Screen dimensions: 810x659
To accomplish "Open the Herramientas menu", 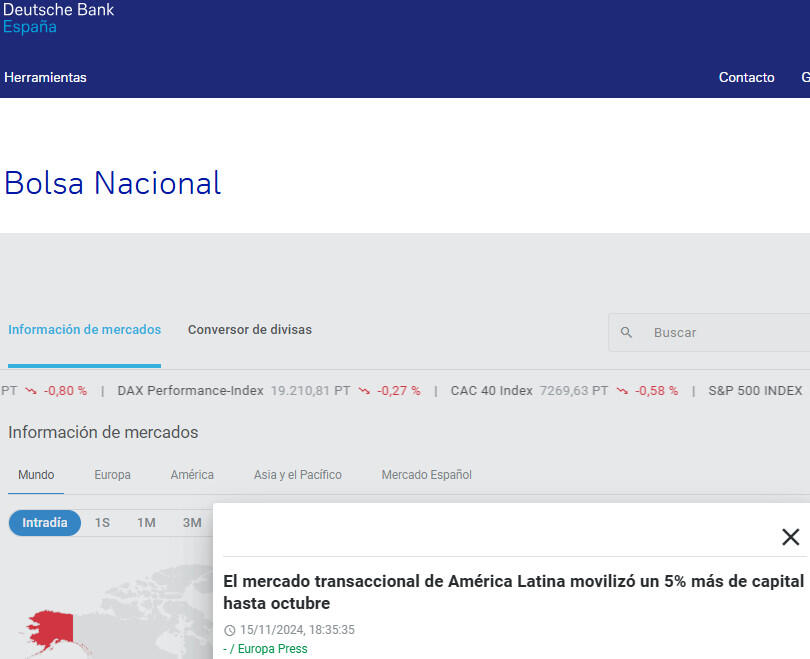I will pyautogui.click(x=45, y=77).
